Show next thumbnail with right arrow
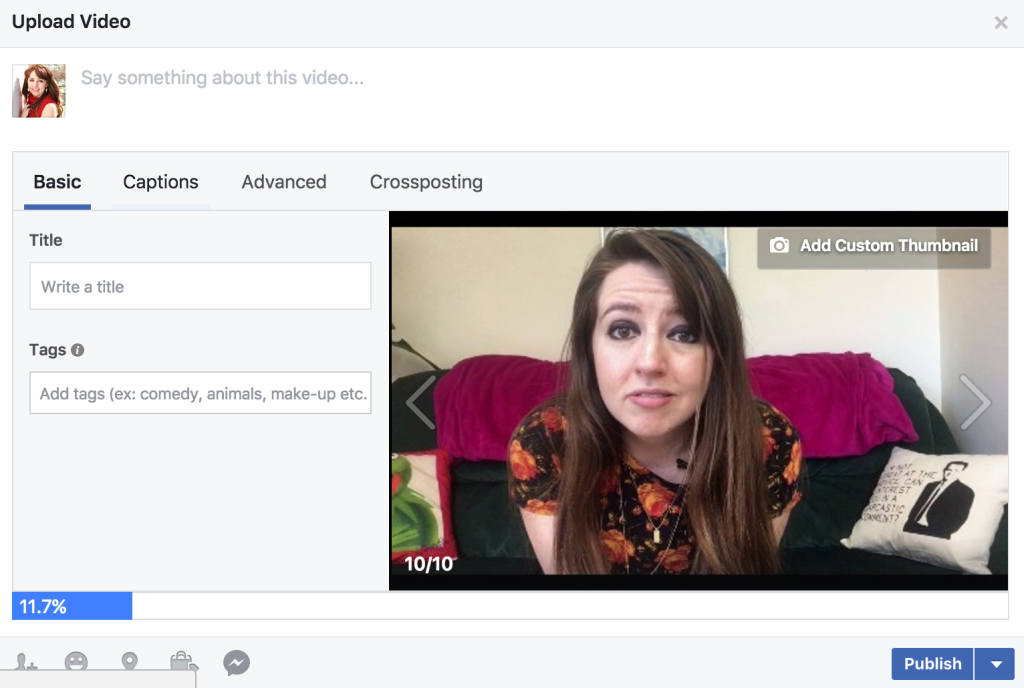Screen dimensions: 1024x688 [x=975, y=402]
